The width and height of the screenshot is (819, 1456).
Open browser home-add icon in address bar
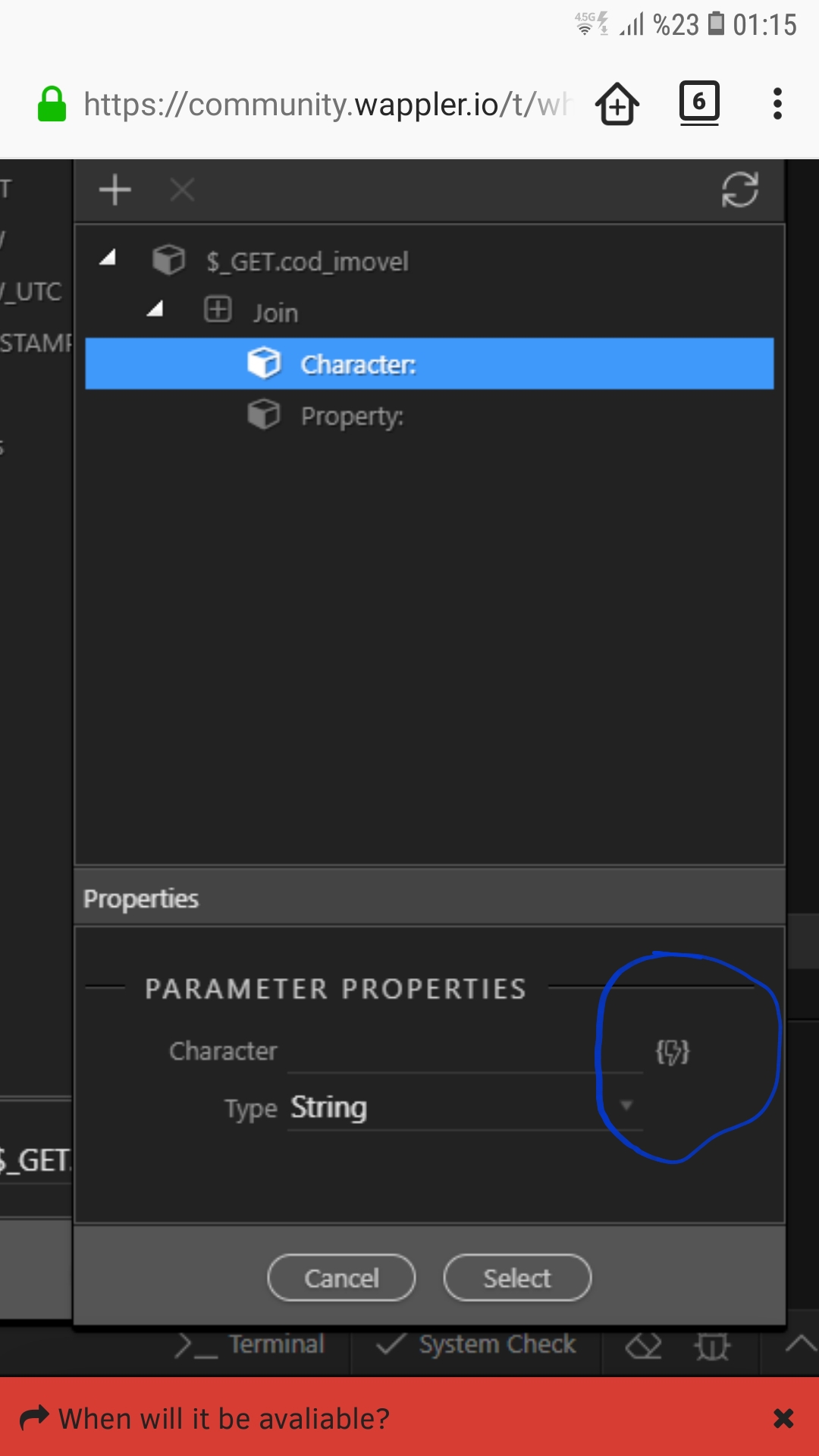(x=617, y=103)
